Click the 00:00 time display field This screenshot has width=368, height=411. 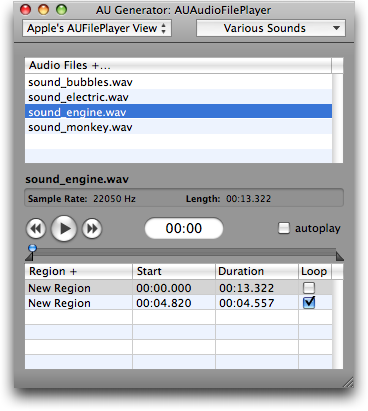pyautogui.click(x=184, y=228)
